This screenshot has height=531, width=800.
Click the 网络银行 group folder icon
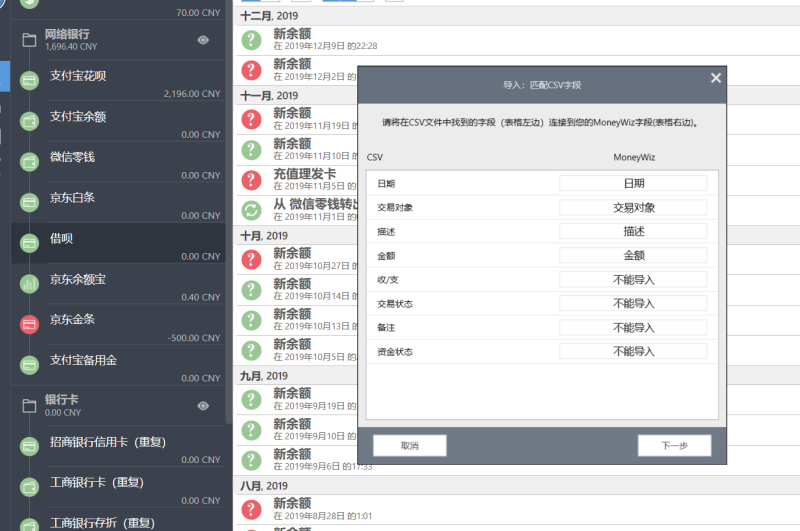[29, 40]
